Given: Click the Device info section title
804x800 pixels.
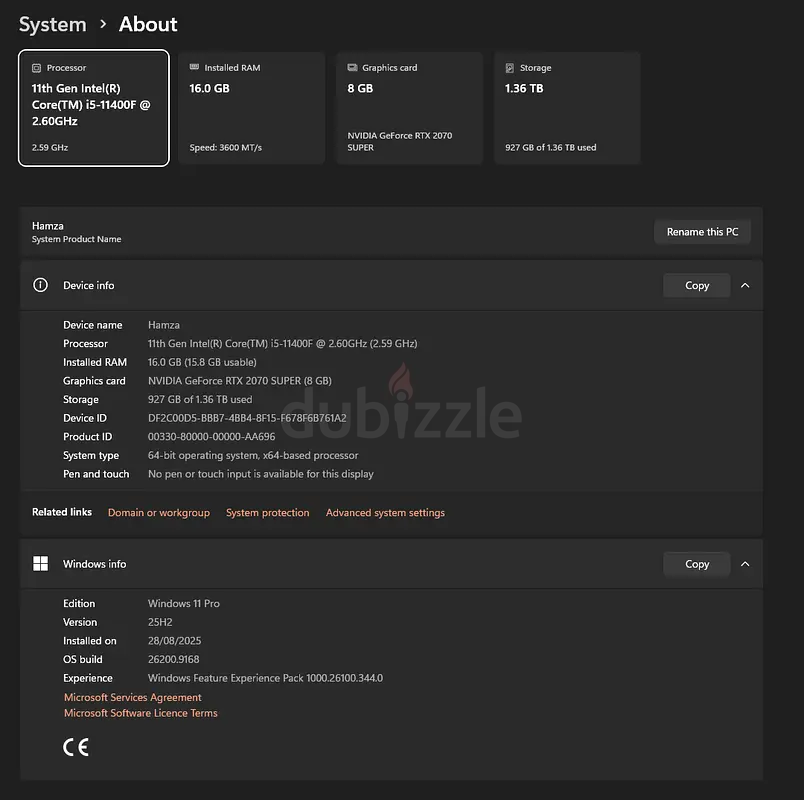Looking at the screenshot, I should click(x=89, y=285).
